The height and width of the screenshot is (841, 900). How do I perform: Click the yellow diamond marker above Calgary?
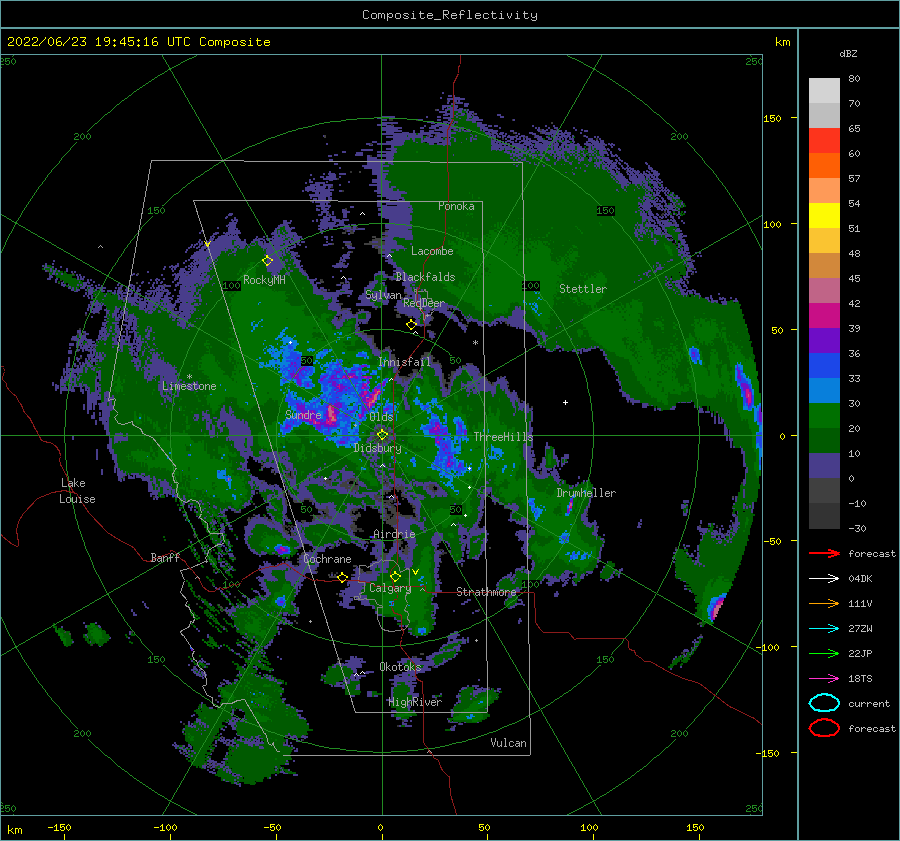click(x=395, y=576)
